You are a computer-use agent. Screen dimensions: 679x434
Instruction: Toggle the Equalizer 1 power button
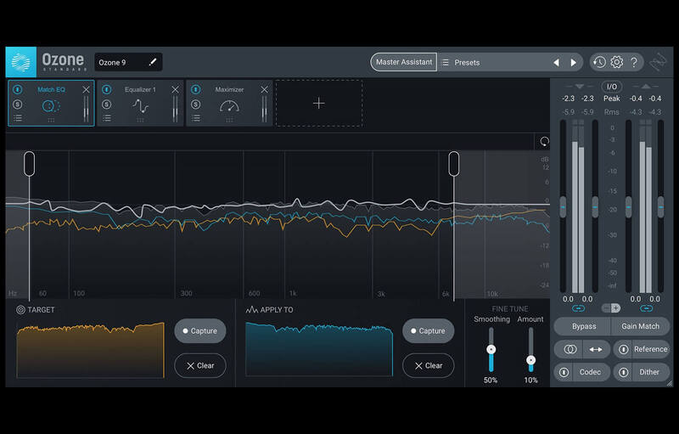click(107, 89)
